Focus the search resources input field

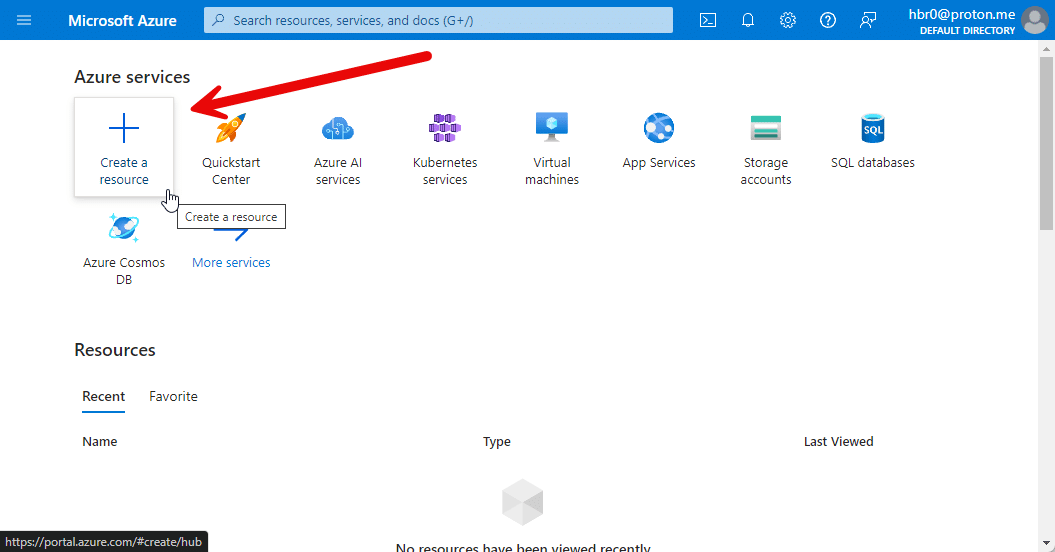click(x=440, y=20)
